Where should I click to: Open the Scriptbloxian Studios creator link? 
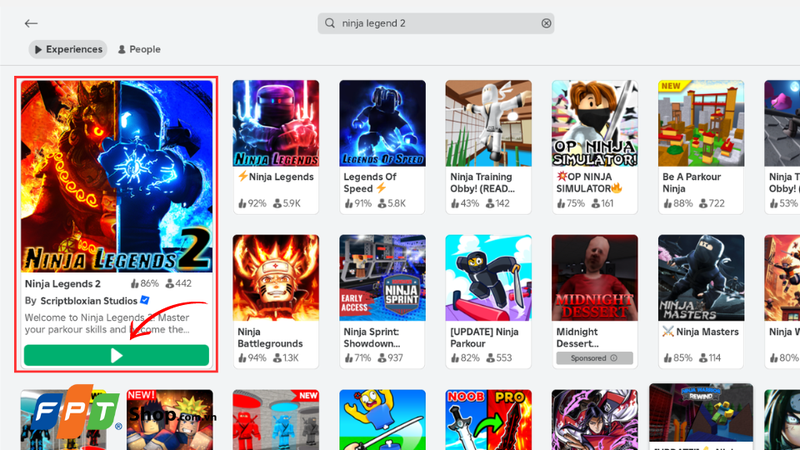[89, 301]
